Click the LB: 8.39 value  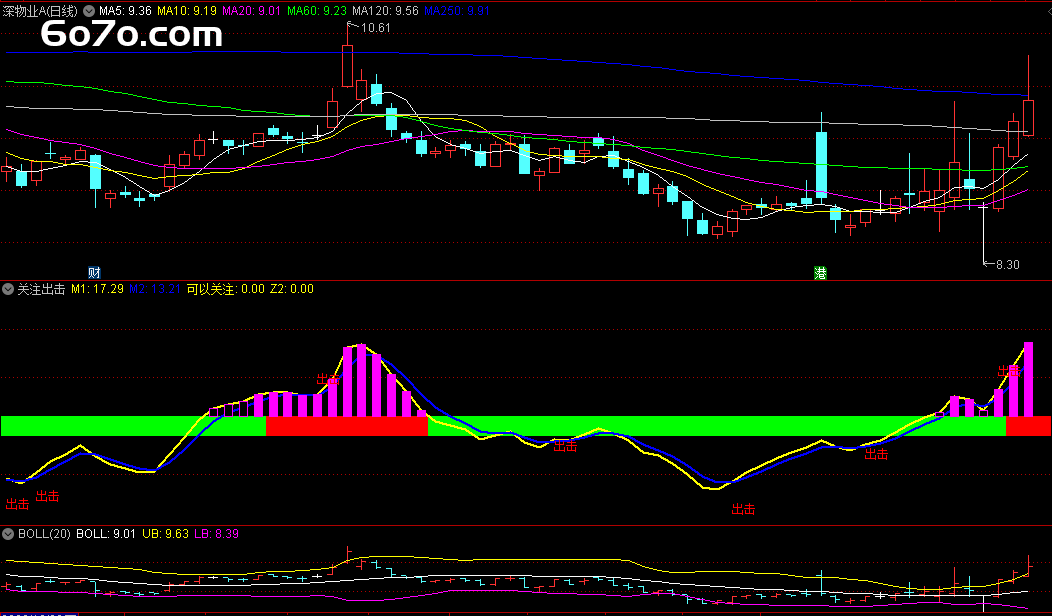(x=216, y=534)
